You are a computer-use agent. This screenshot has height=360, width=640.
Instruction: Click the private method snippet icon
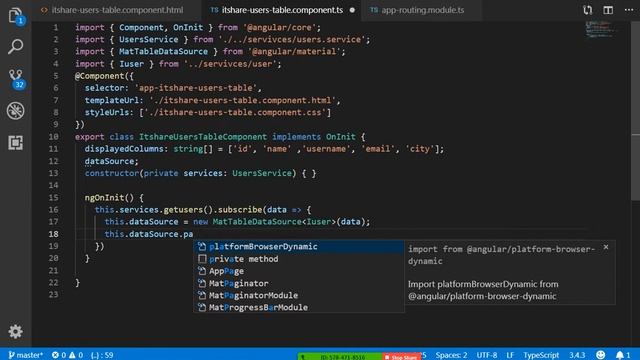point(202,259)
